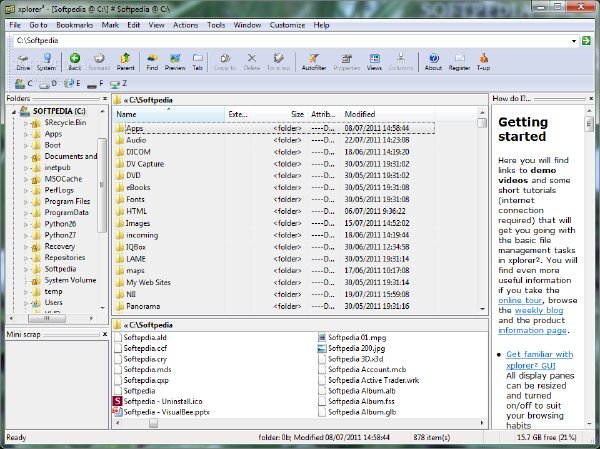Close the How do I pane

pos(591,99)
